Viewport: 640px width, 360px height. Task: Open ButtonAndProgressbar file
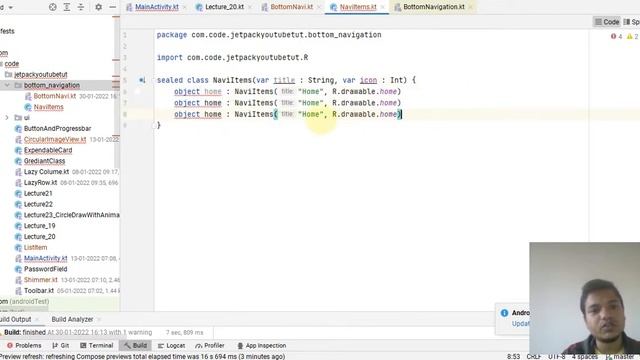(58, 129)
